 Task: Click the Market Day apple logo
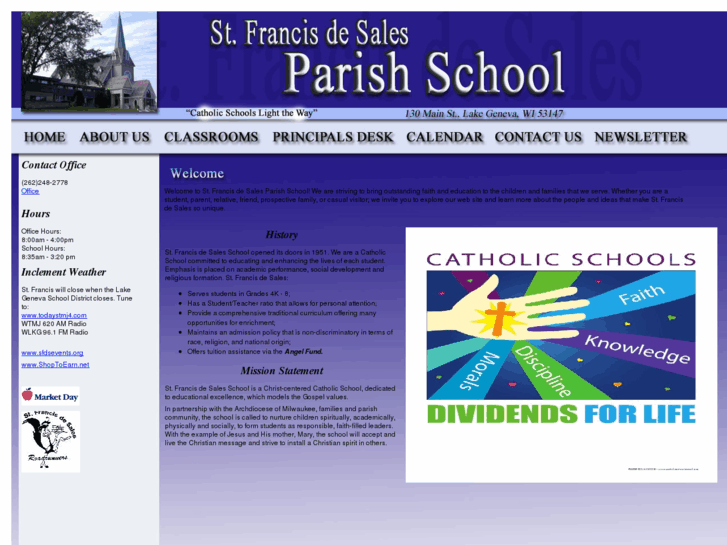50,396
